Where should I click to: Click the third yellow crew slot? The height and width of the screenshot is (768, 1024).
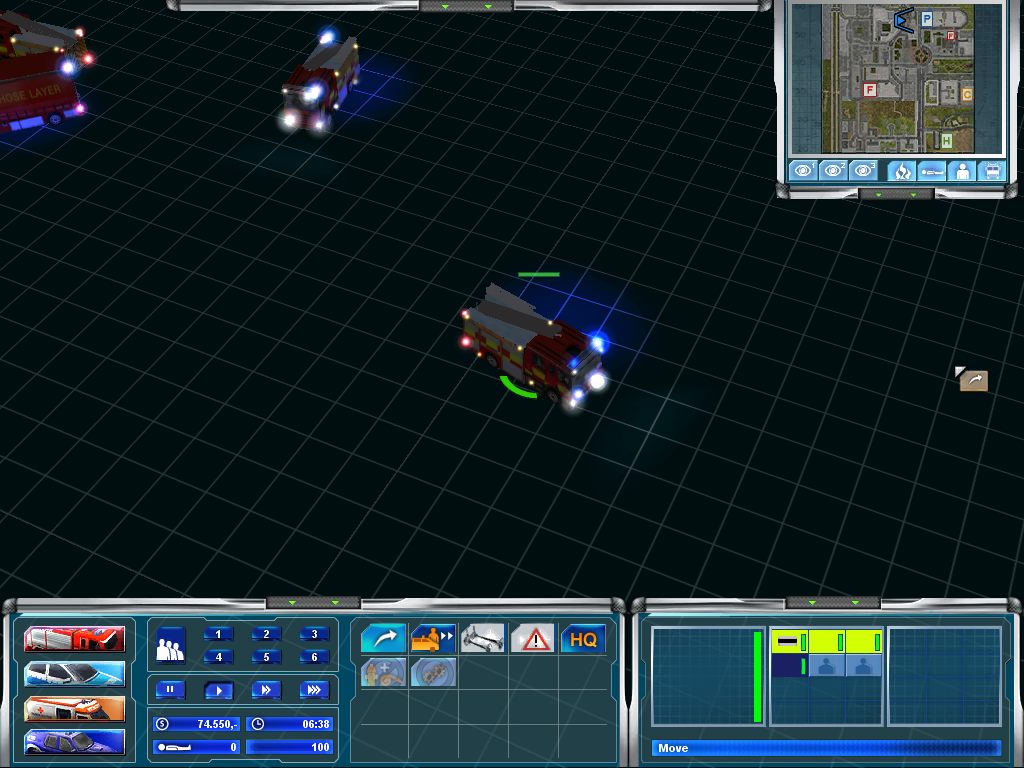pyautogui.click(x=864, y=641)
